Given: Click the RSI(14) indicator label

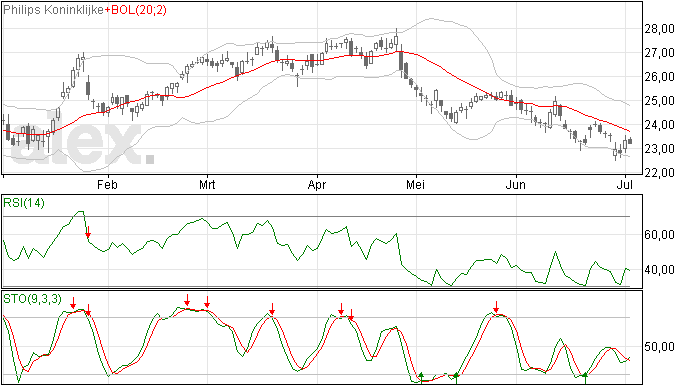Looking at the screenshot, I should coord(24,203).
